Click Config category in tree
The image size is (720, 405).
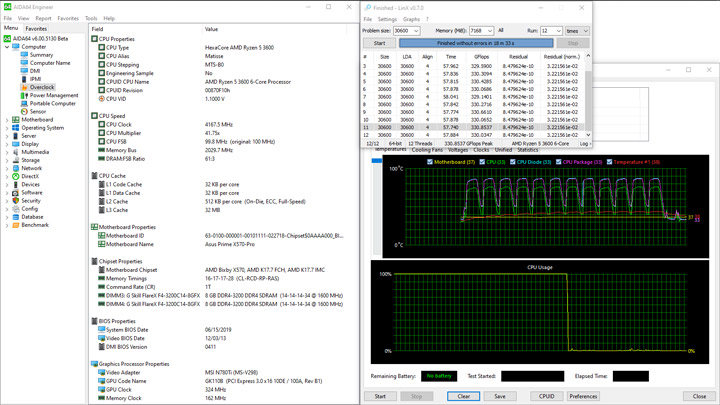tap(29, 209)
